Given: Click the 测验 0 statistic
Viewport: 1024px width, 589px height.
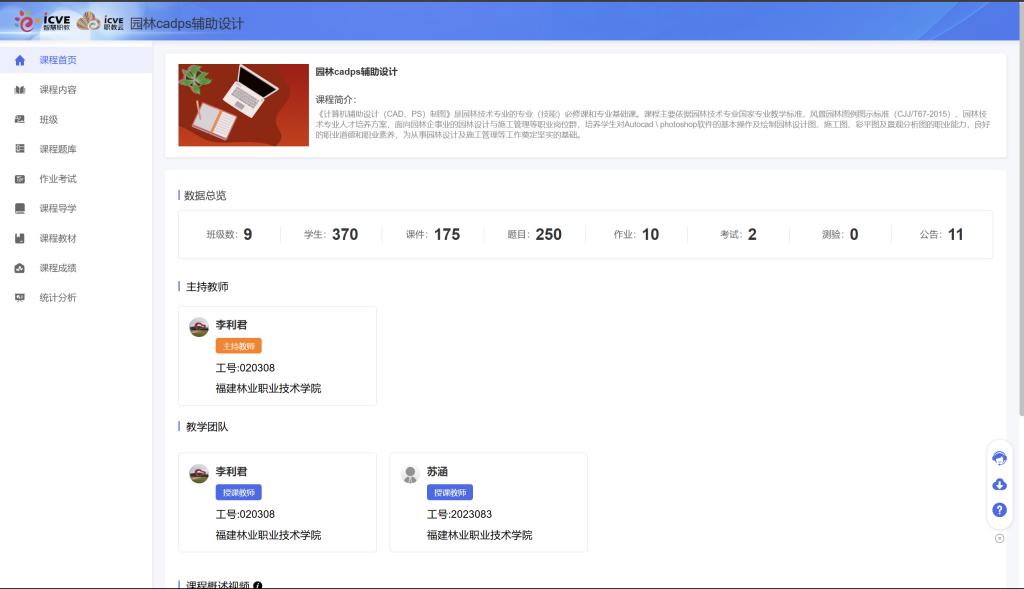Looking at the screenshot, I should point(840,234).
